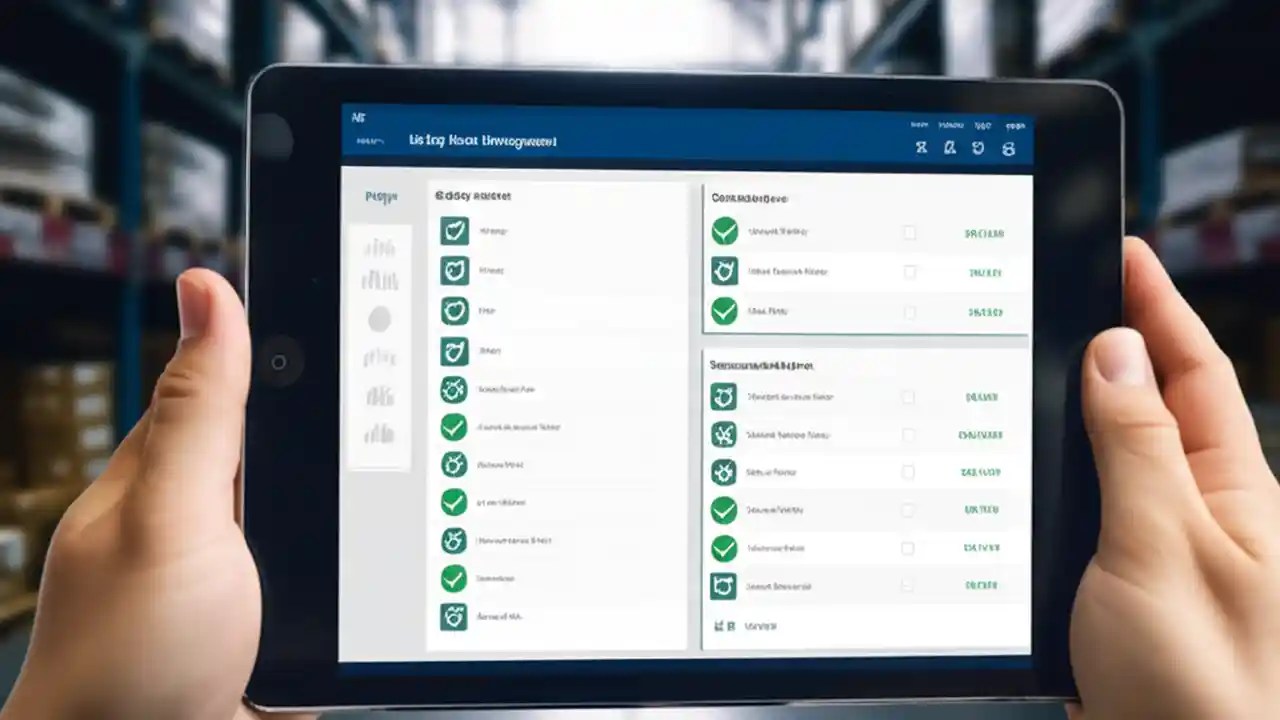
Task: Enable the checkbox on the last summary row
Action: pyautogui.click(x=909, y=586)
